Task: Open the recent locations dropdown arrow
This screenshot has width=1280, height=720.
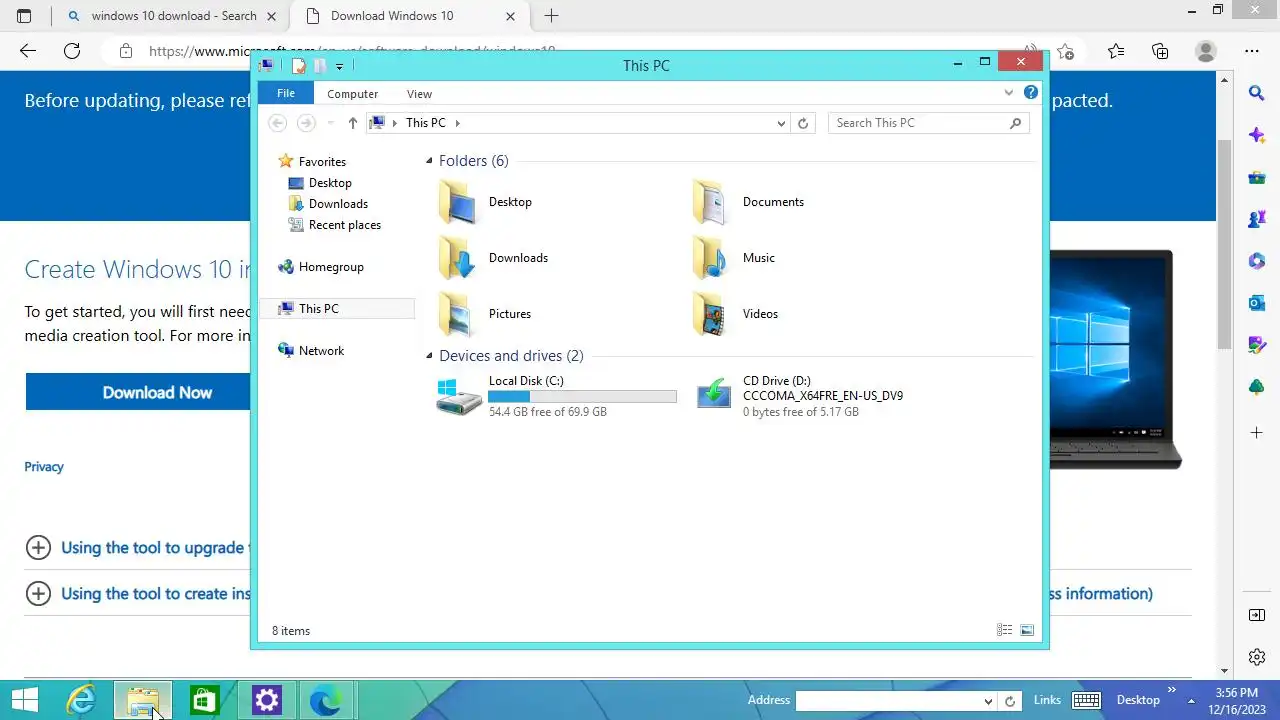Action: pos(331,123)
